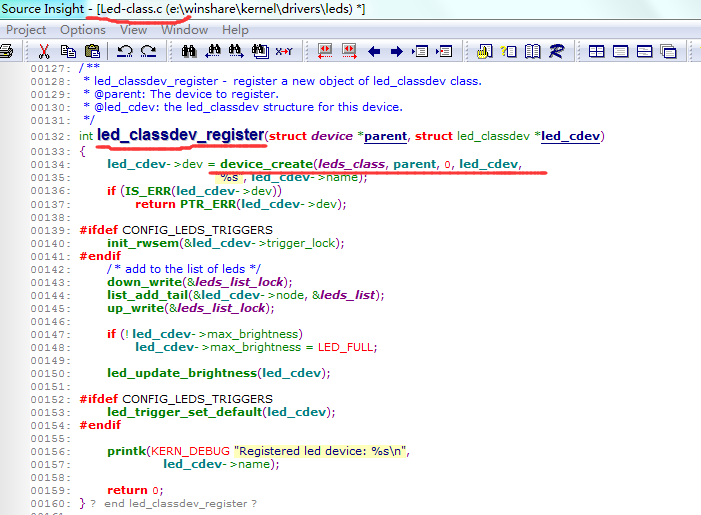Click list_add_tail call on line 144
Screen dimensions: 701x515
pos(148,295)
